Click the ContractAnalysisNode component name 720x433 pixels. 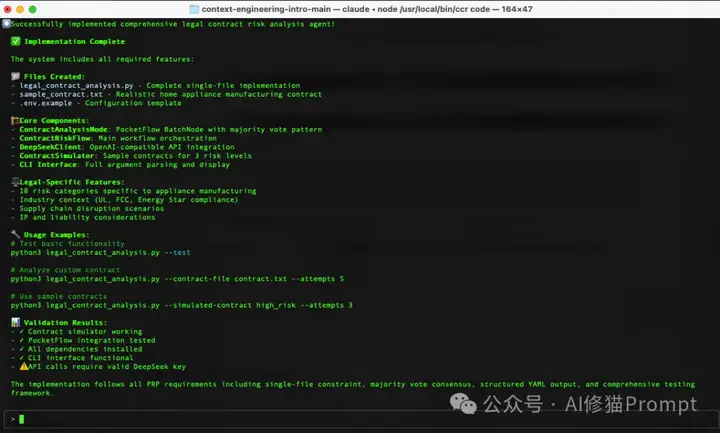63,129
